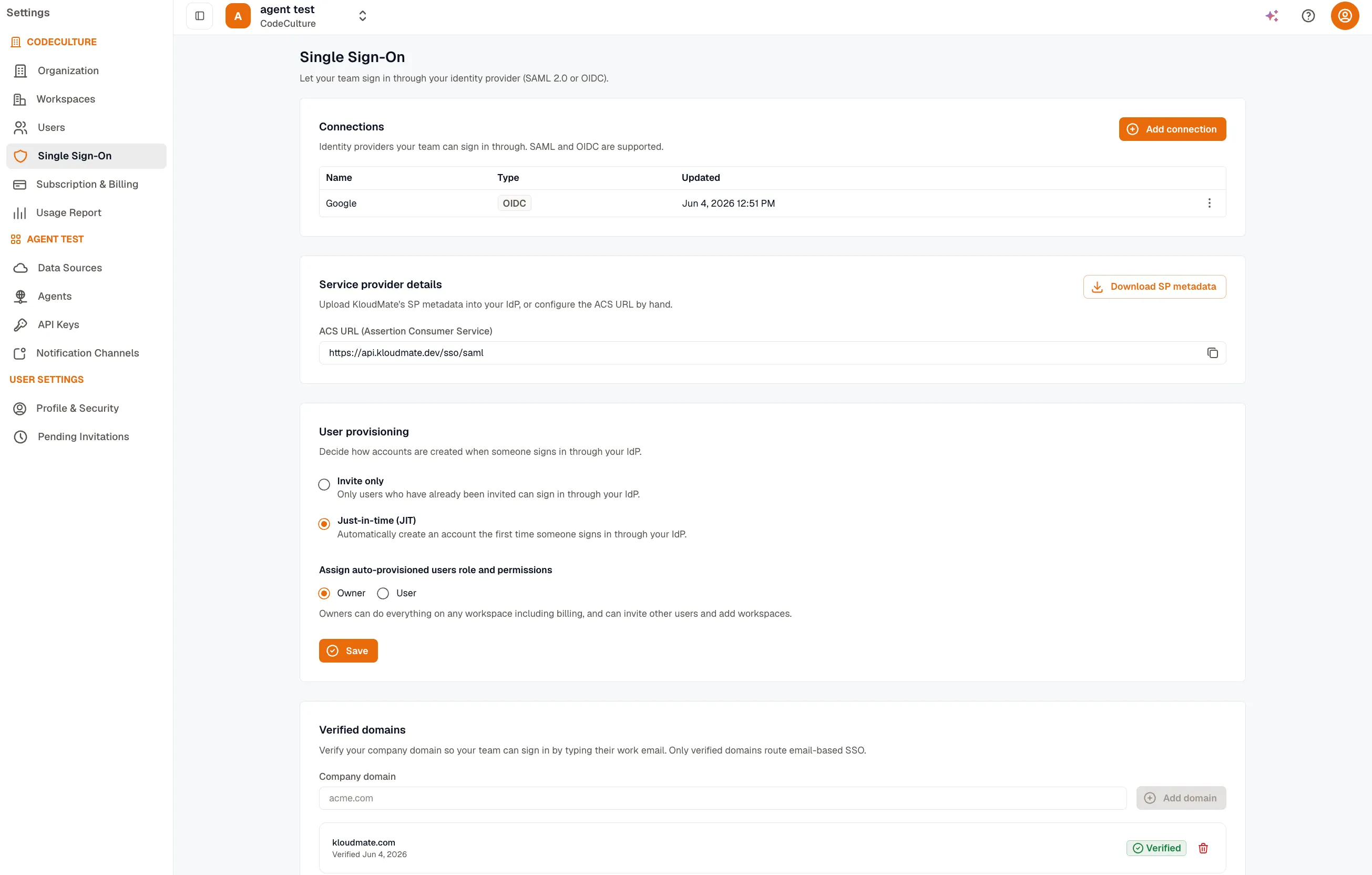Click the Users people icon

tap(21, 128)
